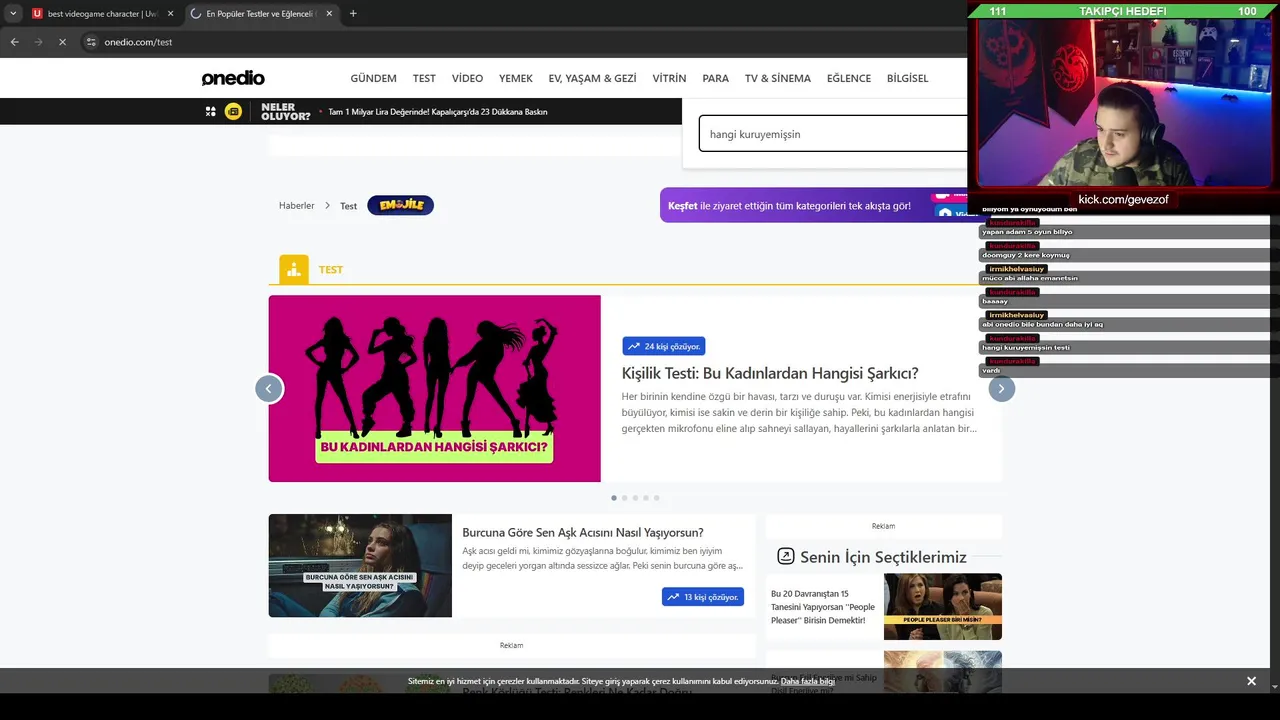The height and width of the screenshot is (720, 1280).
Task: Open the PARA menu item
Action: 715,78
